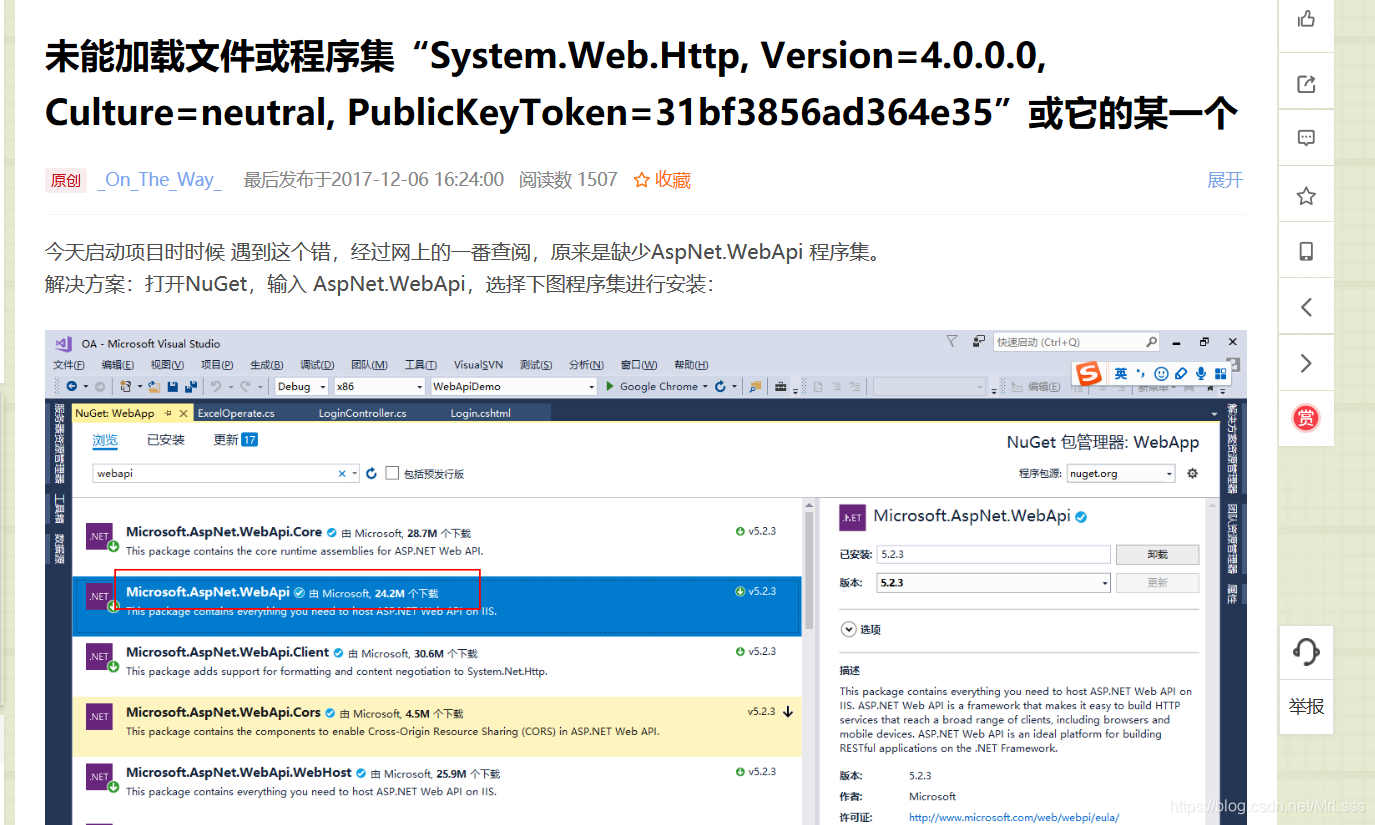This screenshot has height=825, width=1375.
Task: Click the 卸载 uninstall button
Action: click(x=1157, y=554)
